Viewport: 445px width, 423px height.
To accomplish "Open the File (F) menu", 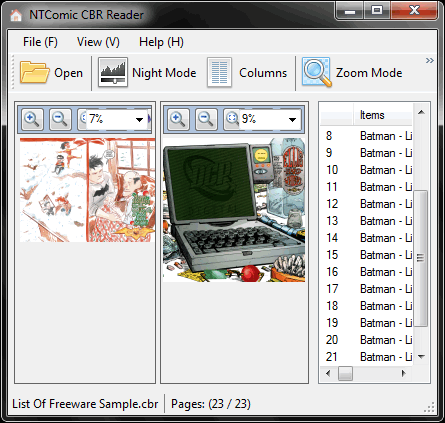I will [x=40, y=42].
